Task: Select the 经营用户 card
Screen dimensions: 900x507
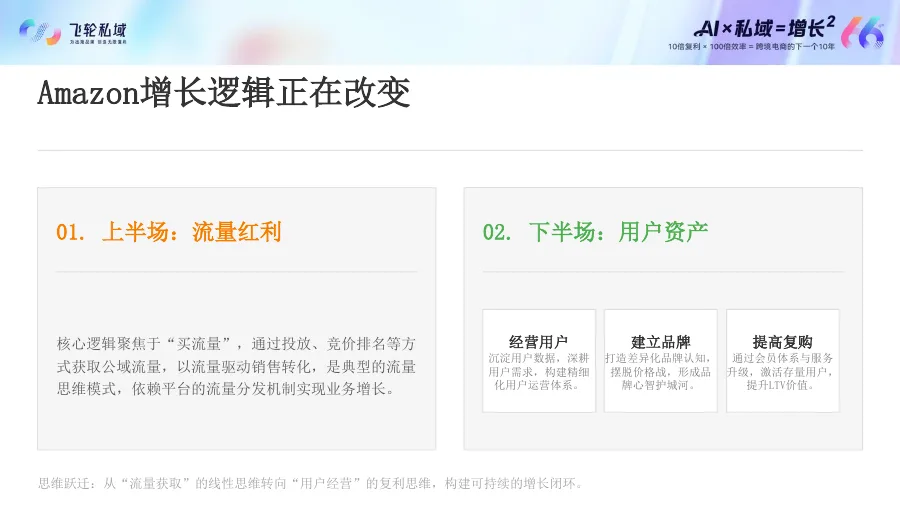Action: pos(539,361)
